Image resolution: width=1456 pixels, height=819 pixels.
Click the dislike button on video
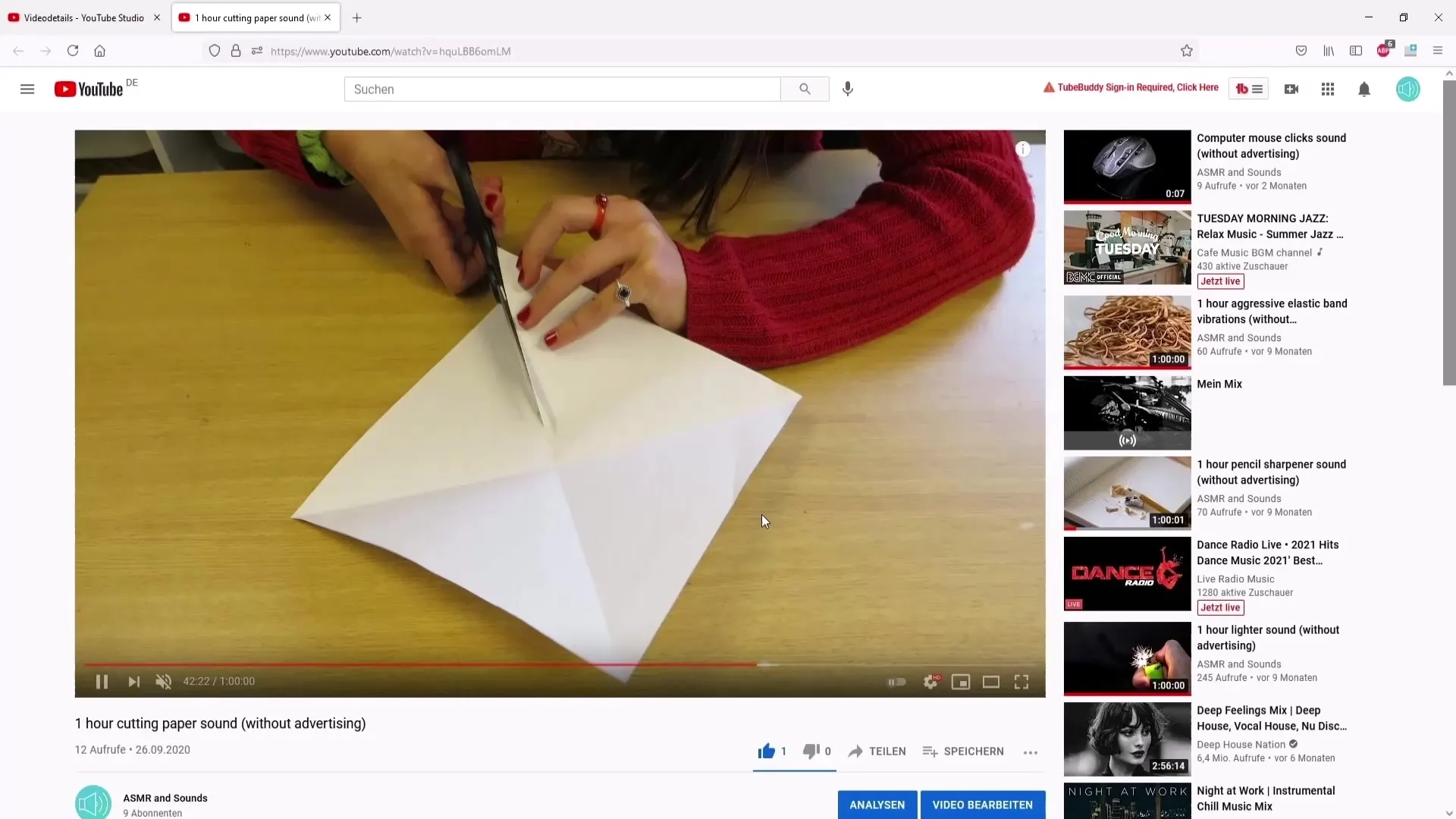coord(810,751)
